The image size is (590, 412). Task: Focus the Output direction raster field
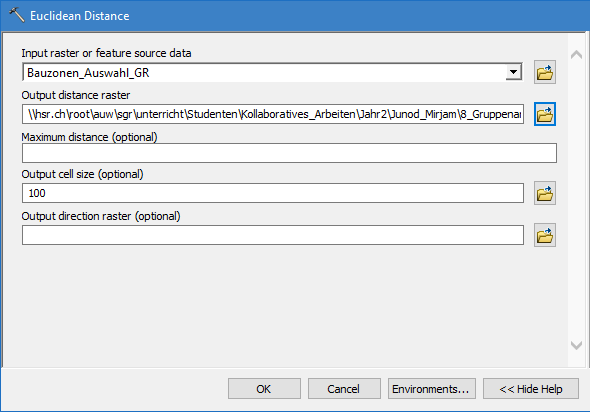(273, 235)
